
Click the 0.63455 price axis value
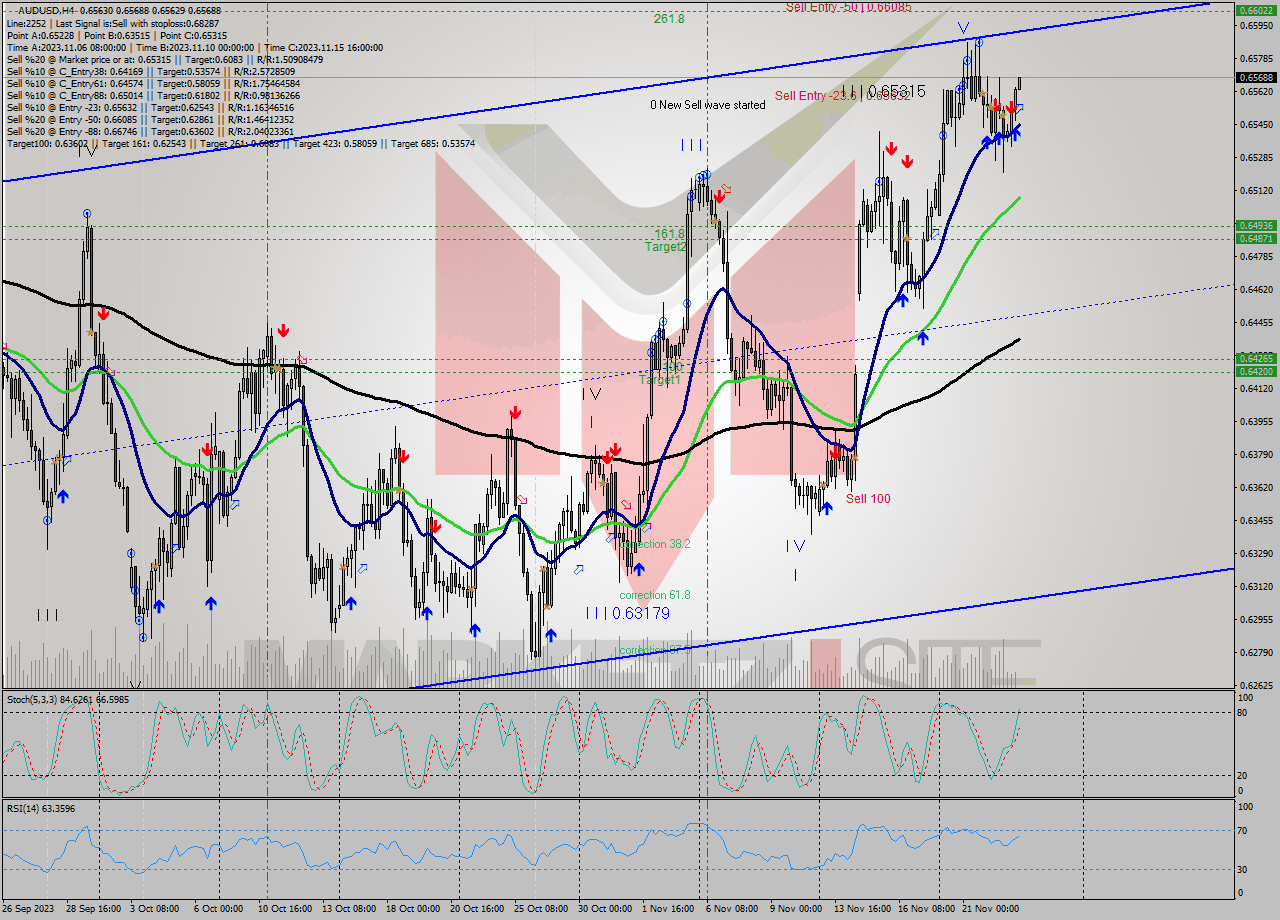[1256, 521]
